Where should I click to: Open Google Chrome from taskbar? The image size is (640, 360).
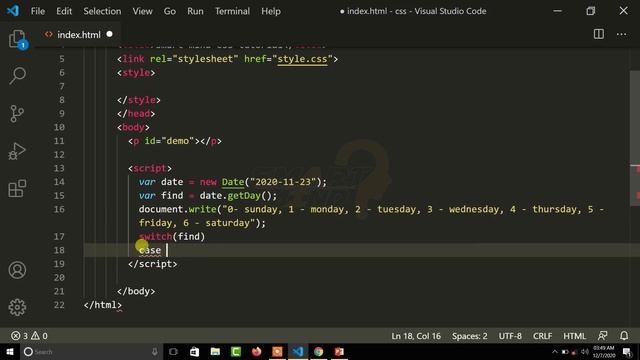(318, 351)
